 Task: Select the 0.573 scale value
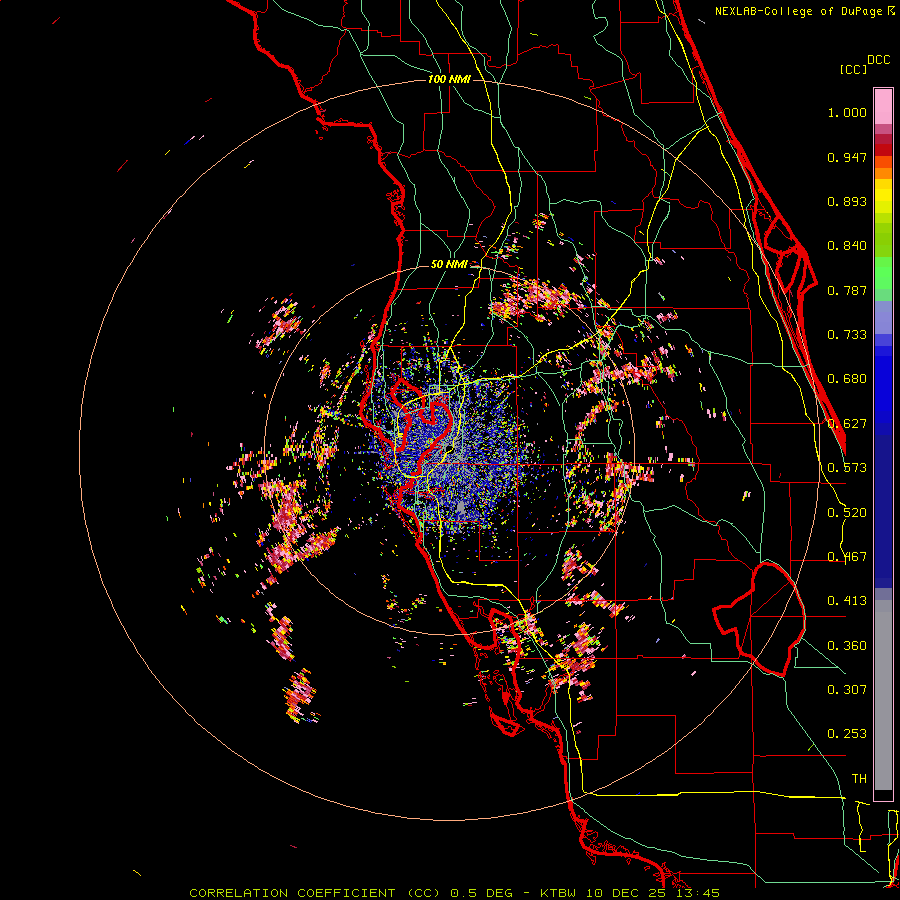tap(847, 468)
